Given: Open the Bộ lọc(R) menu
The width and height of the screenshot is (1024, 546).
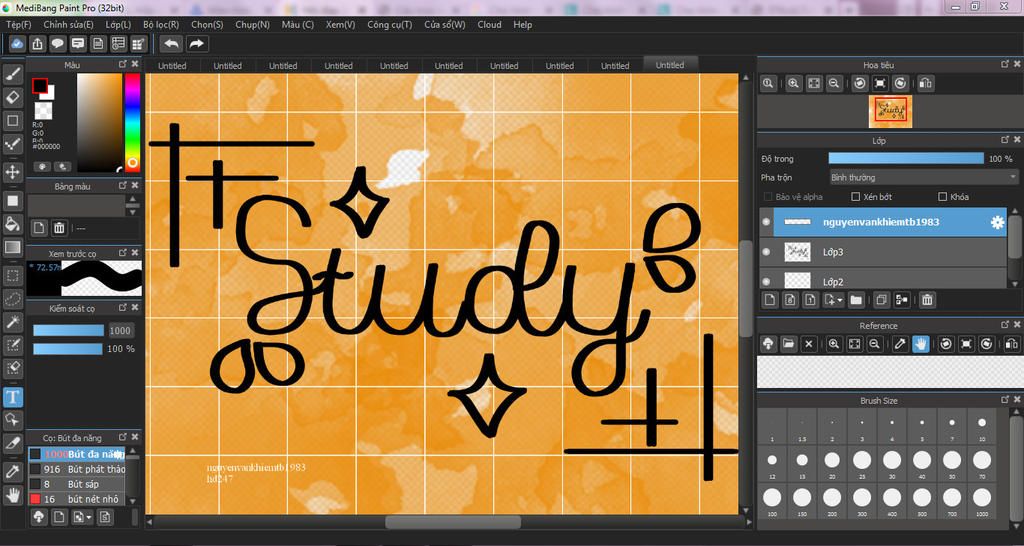Looking at the screenshot, I should pos(161,24).
